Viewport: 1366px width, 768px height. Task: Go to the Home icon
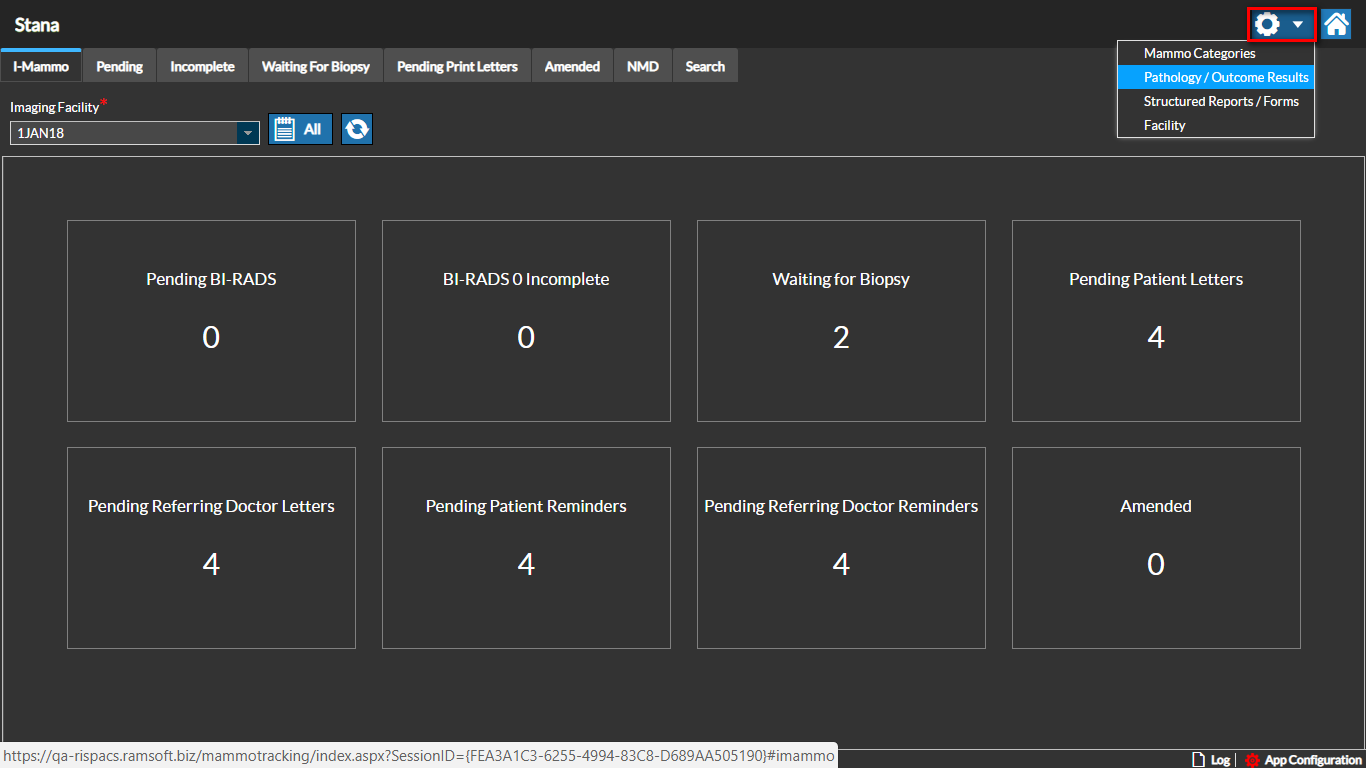coord(1336,24)
